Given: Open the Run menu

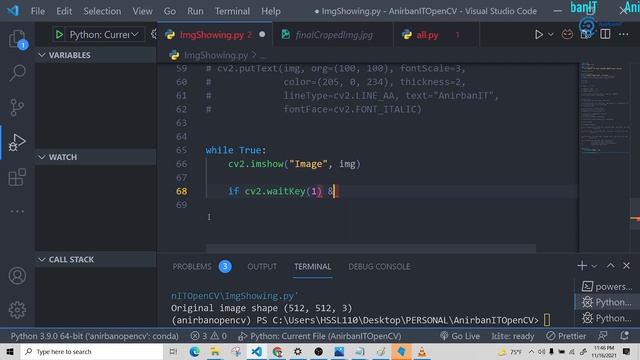Looking at the screenshot, I should 195,11.
